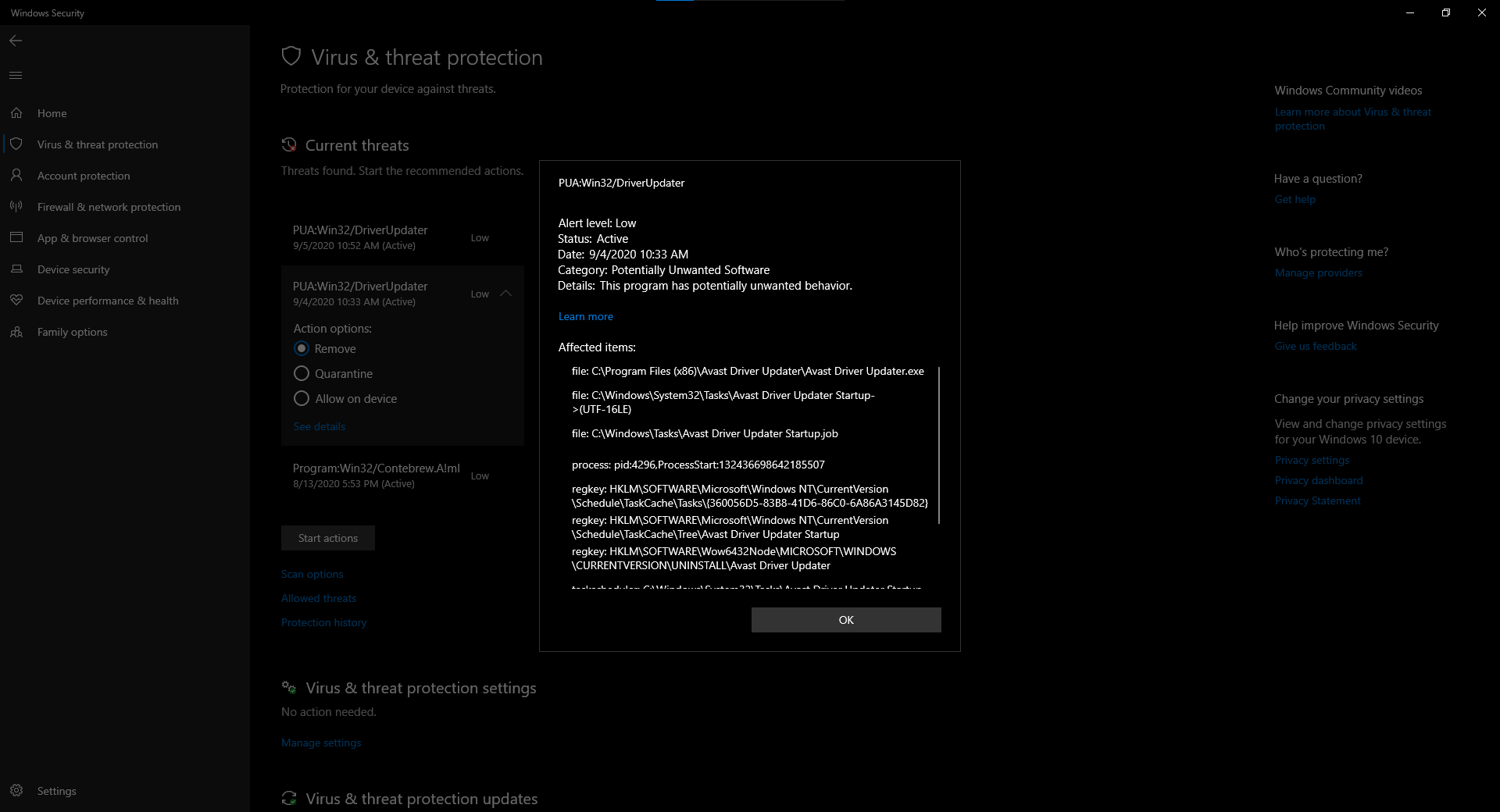Open Scan options link
1500x812 pixels.
(312, 574)
